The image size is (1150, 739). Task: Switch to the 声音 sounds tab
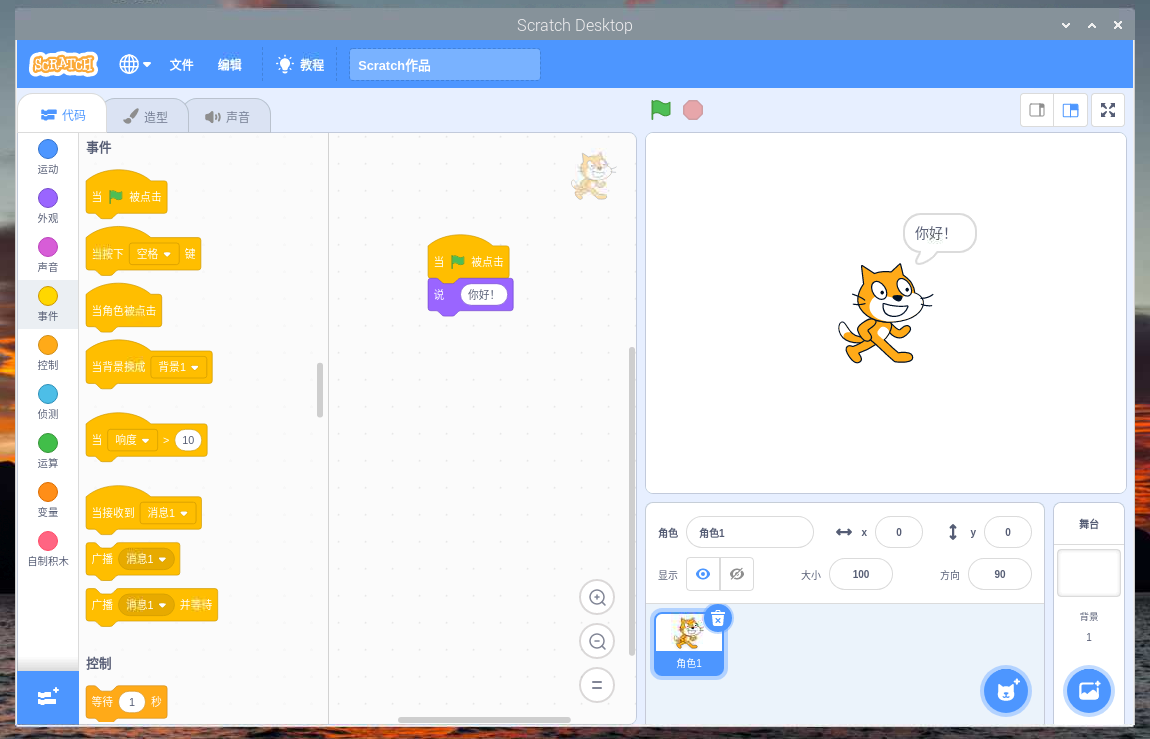click(227, 117)
